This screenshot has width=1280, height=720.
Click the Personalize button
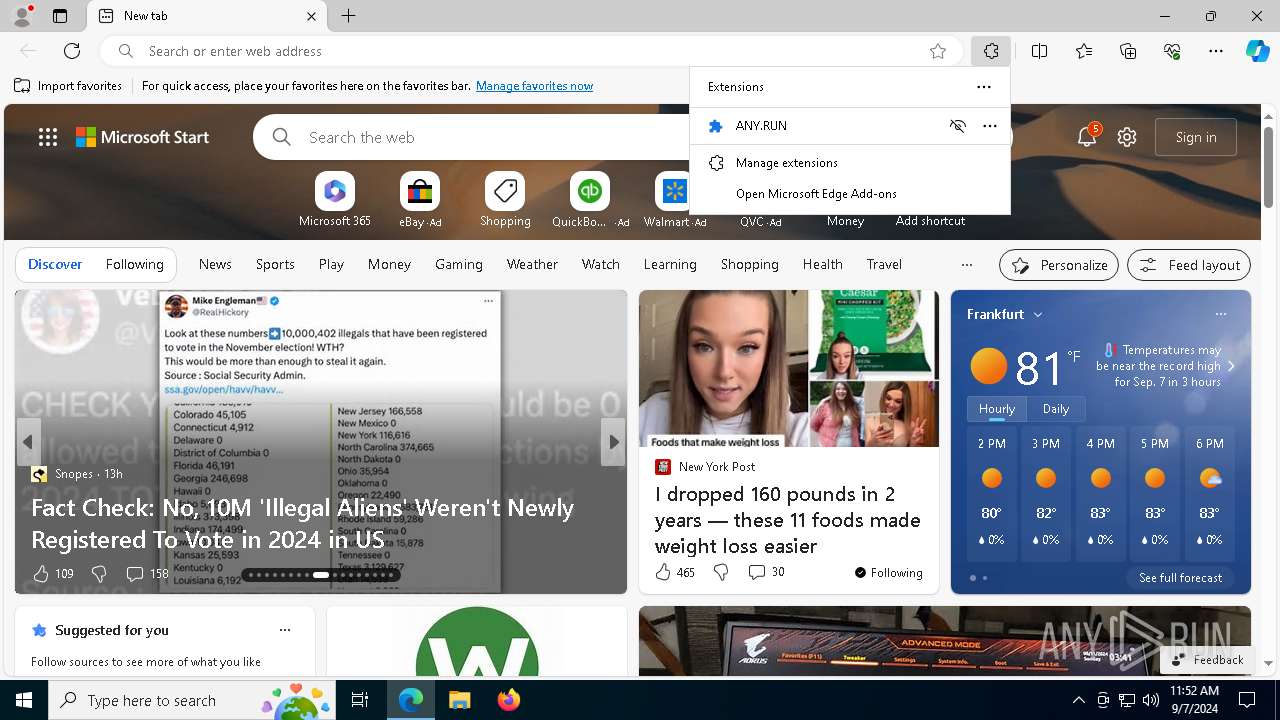pyautogui.click(x=1059, y=265)
